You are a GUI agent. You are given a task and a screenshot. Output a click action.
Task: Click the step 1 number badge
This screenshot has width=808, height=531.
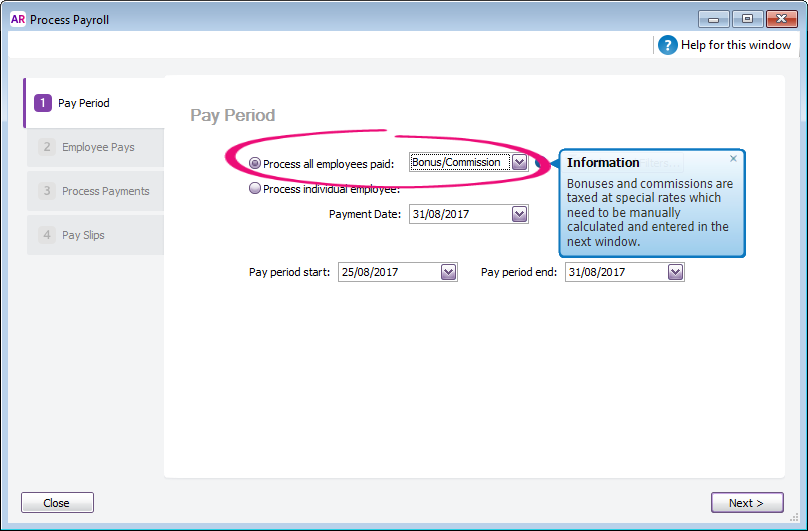(x=42, y=103)
